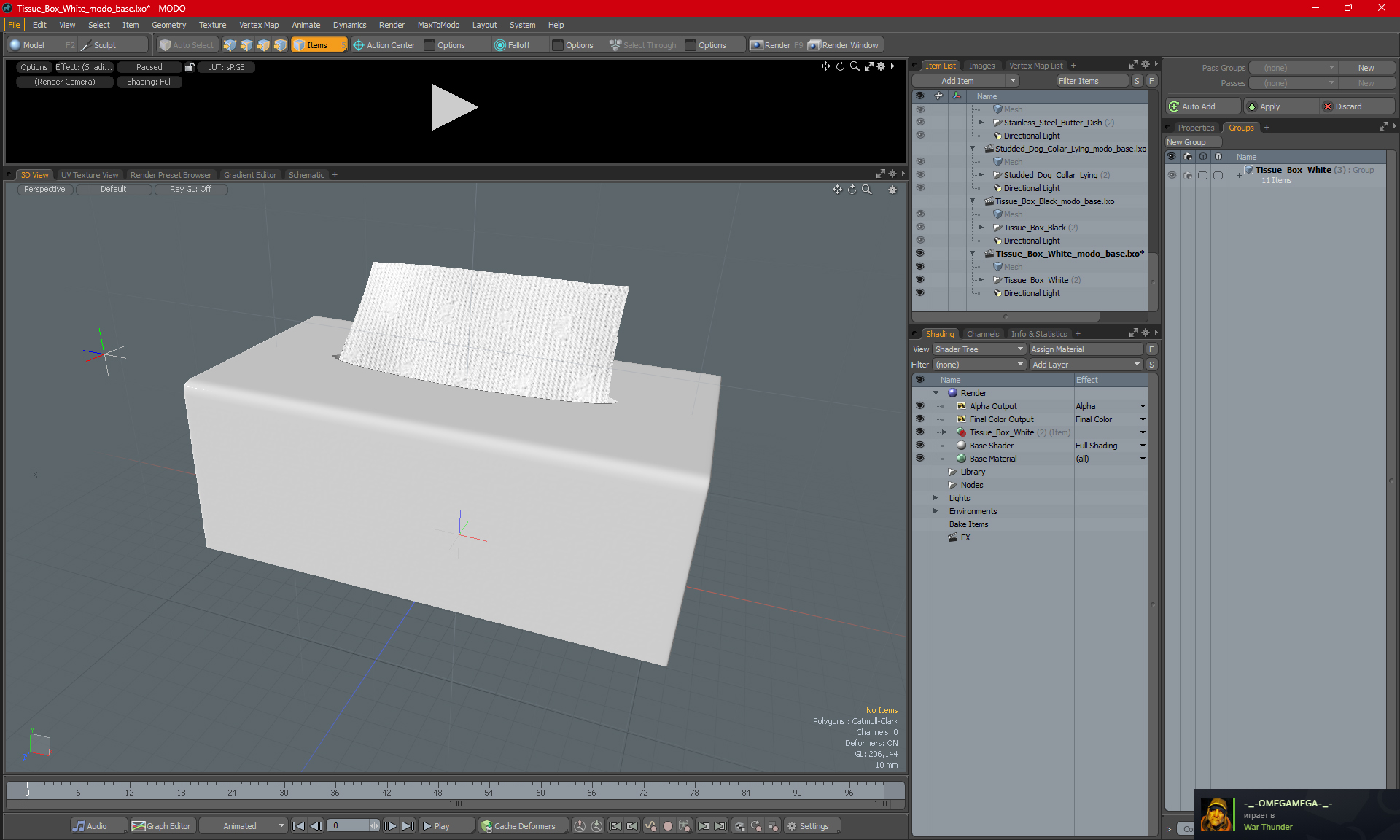
Task: Switch to Channels tab
Action: tap(983, 334)
